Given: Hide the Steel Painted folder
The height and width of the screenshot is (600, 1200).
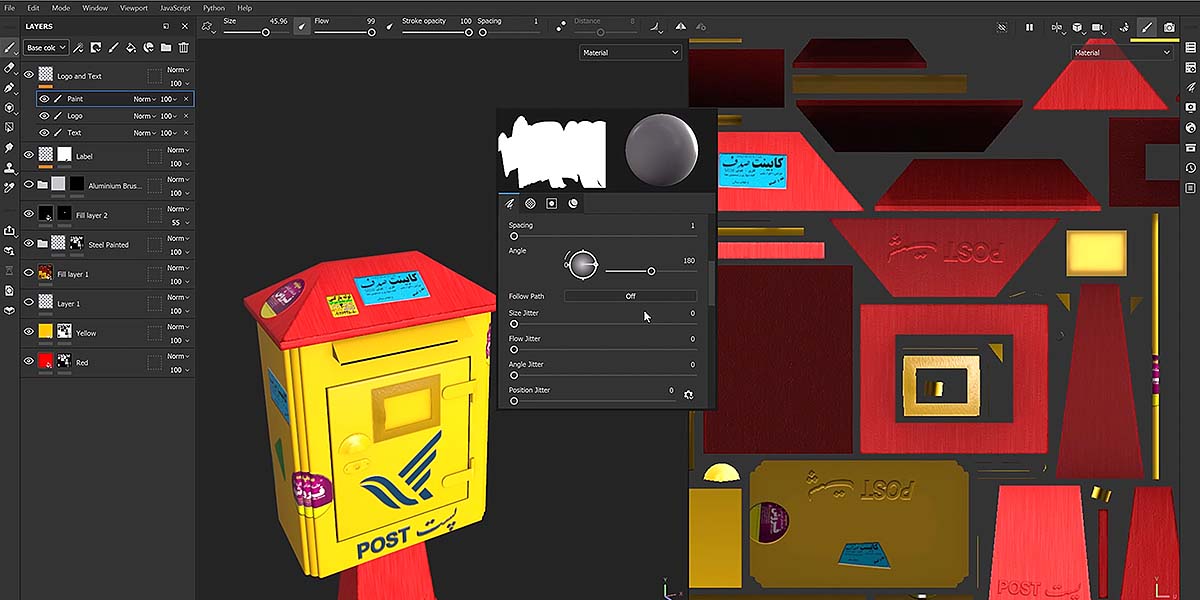Looking at the screenshot, I should (29, 243).
